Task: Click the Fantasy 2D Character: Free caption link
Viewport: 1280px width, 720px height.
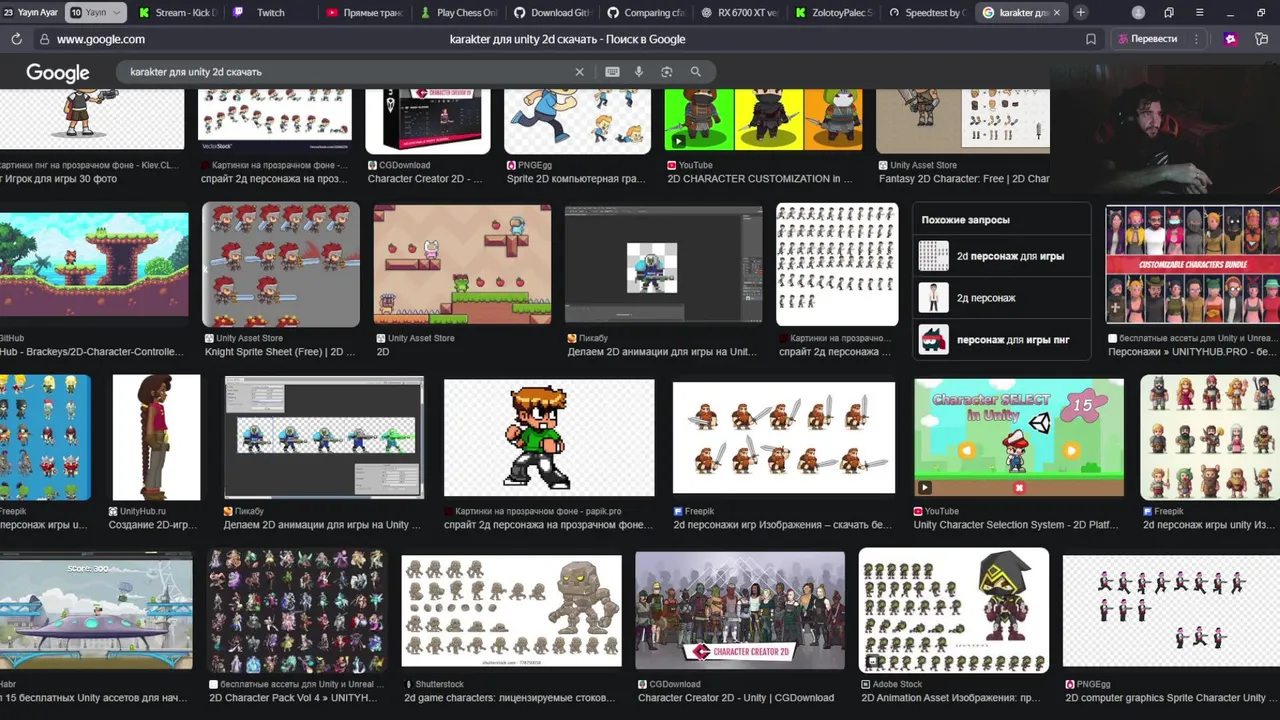Action: pos(964,179)
